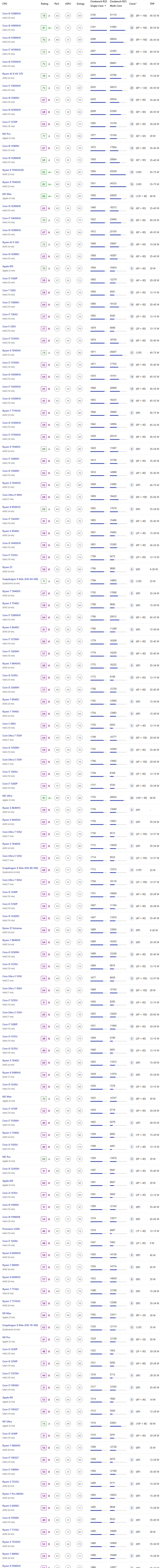
Task: Sort by the CPU column header
Action: click(x=5, y=4)
